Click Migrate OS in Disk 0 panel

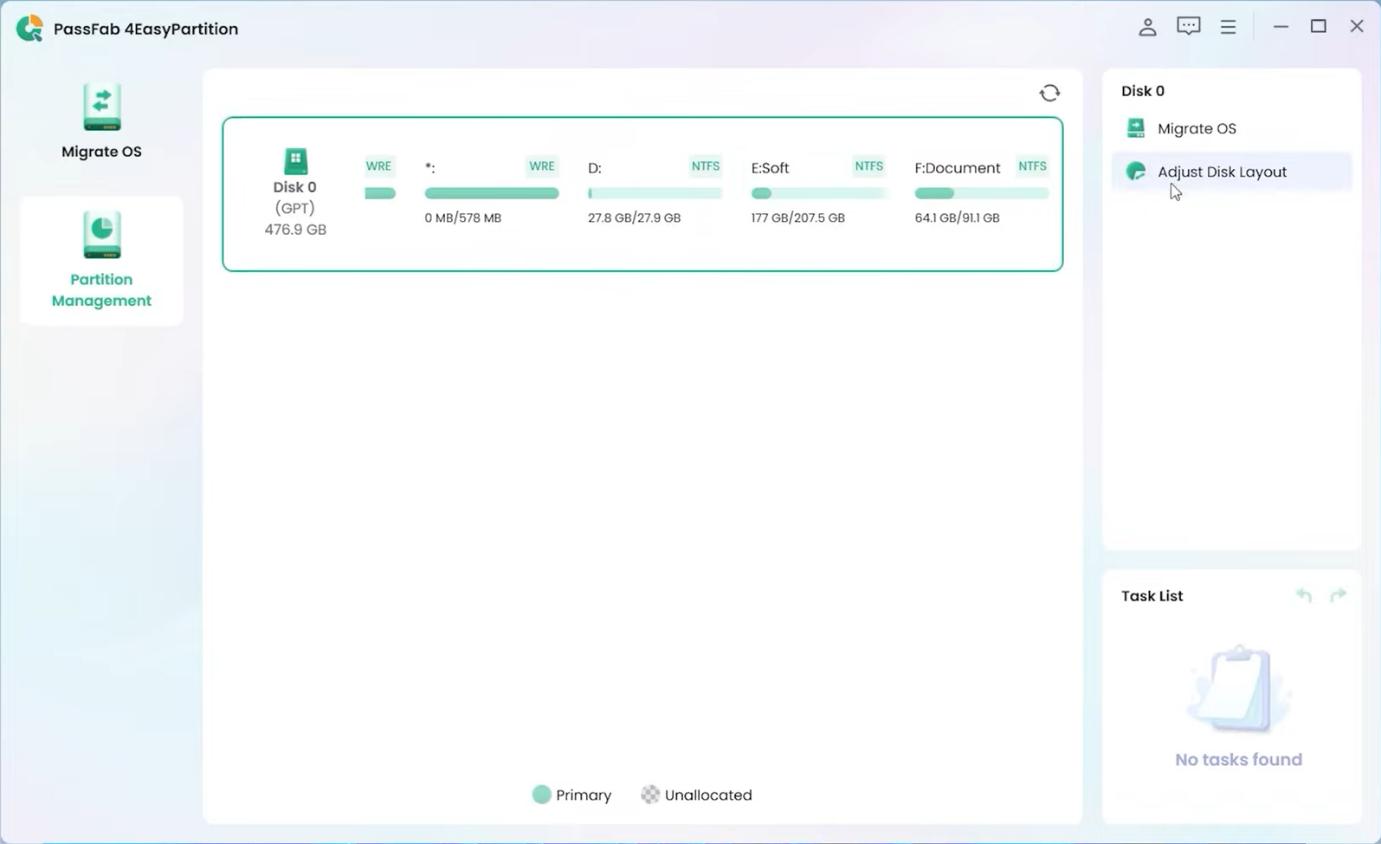pyautogui.click(x=1196, y=128)
